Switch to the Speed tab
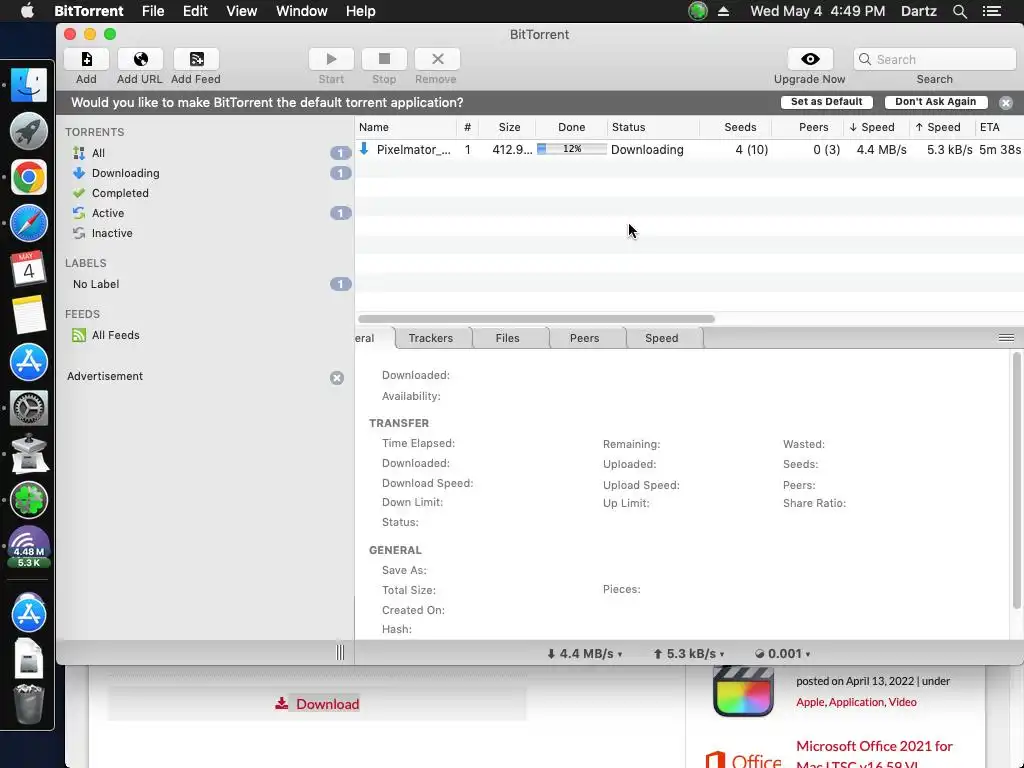The width and height of the screenshot is (1024, 768). [x=662, y=338]
